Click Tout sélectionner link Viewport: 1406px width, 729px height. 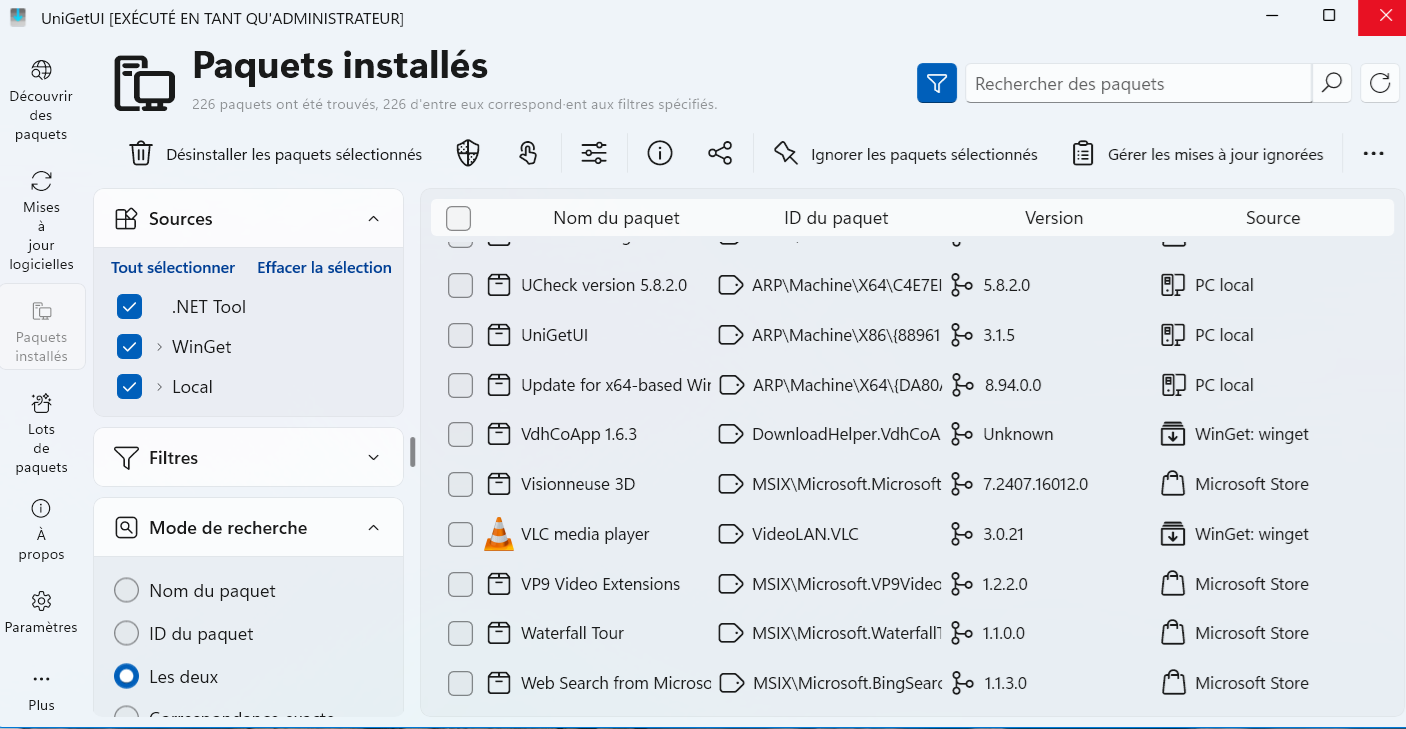[173, 267]
